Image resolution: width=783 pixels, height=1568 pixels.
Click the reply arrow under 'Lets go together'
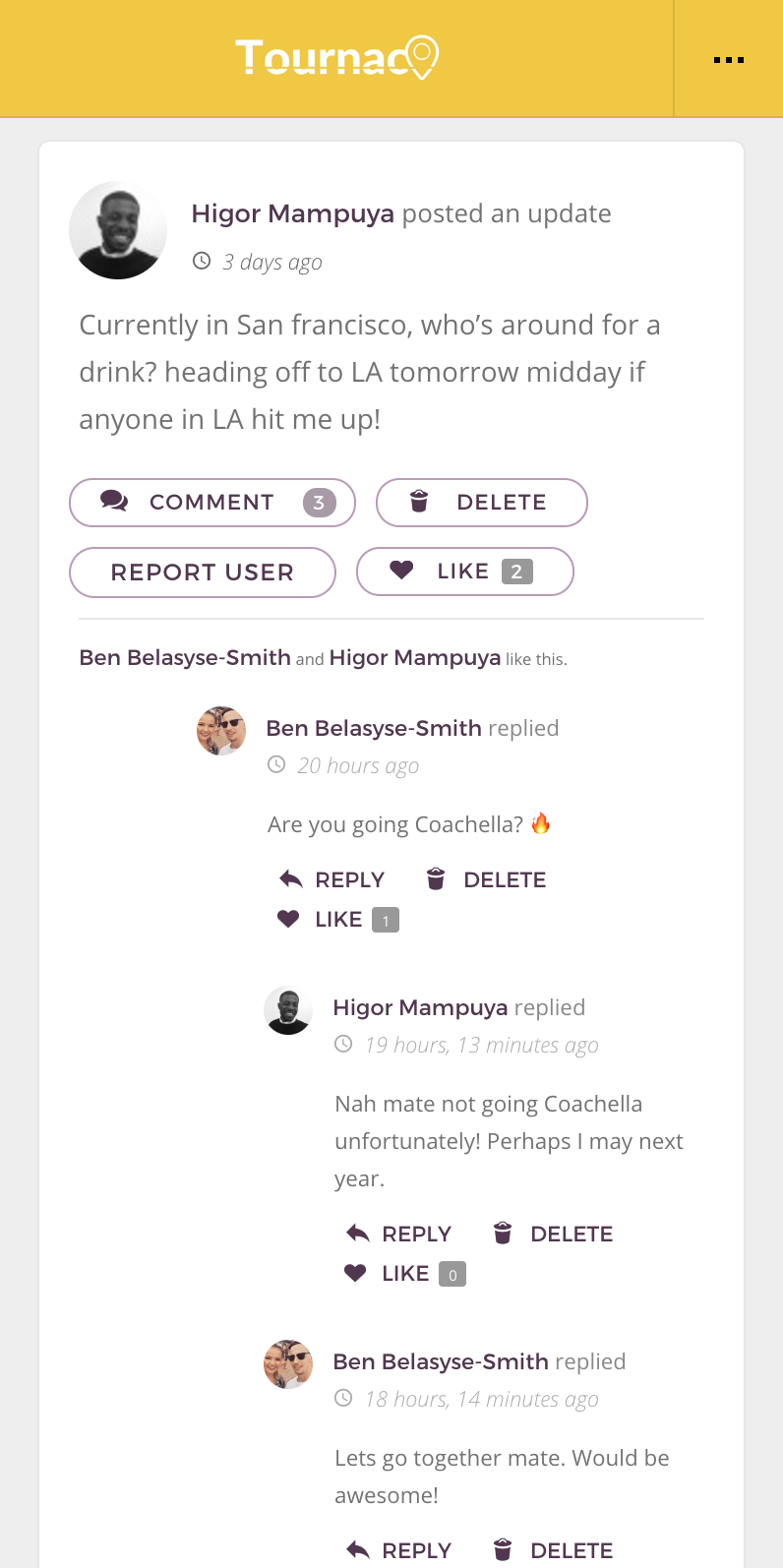357,1550
